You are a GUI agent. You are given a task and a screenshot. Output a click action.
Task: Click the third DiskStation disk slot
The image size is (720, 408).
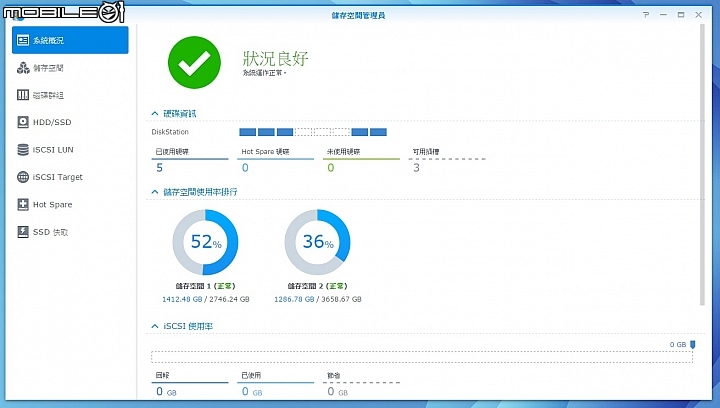pyautogui.click(x=285, y=132)
